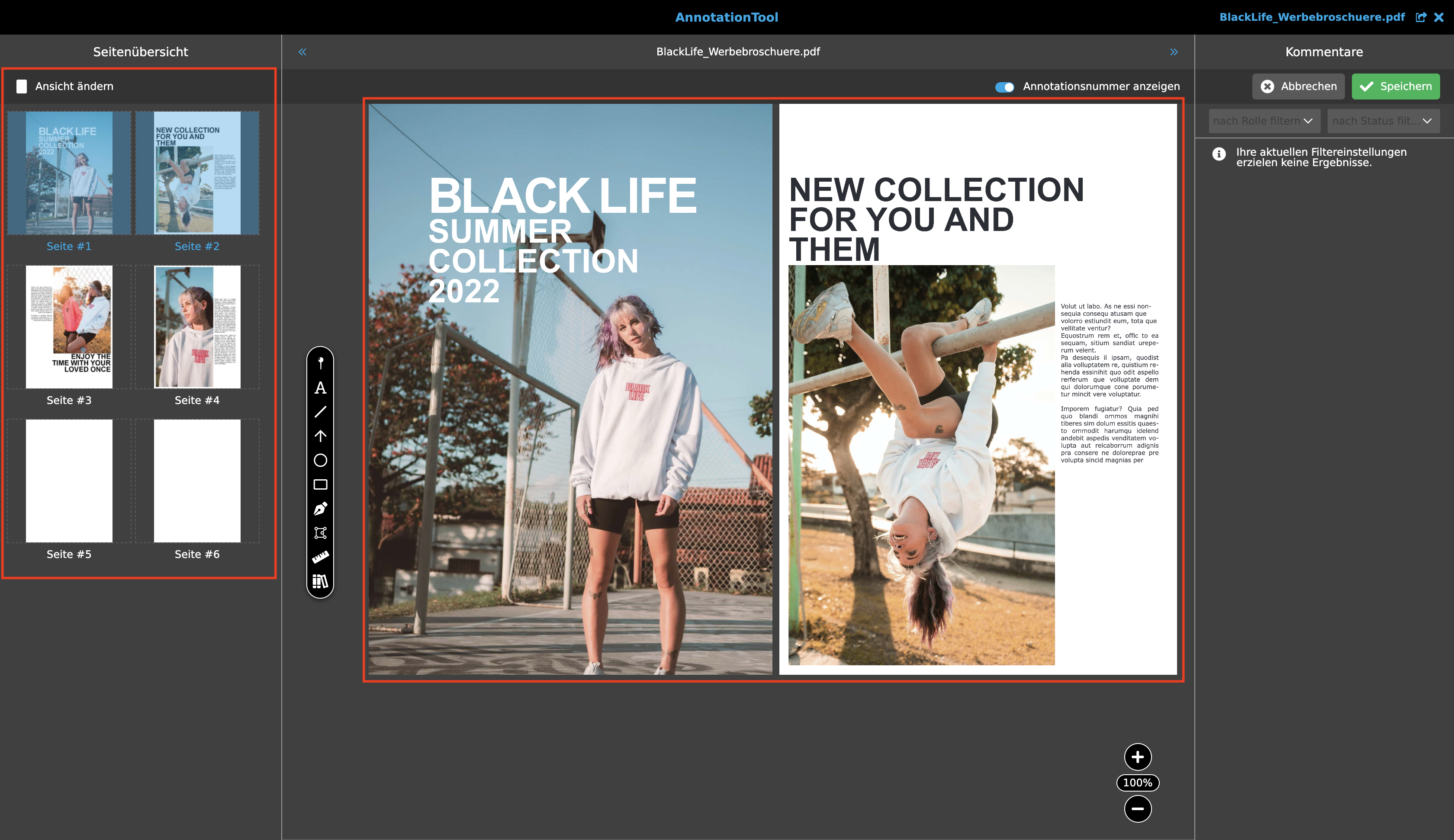Select the rectangle shape tool
The image size is (1454, 840).
(320, 484)
